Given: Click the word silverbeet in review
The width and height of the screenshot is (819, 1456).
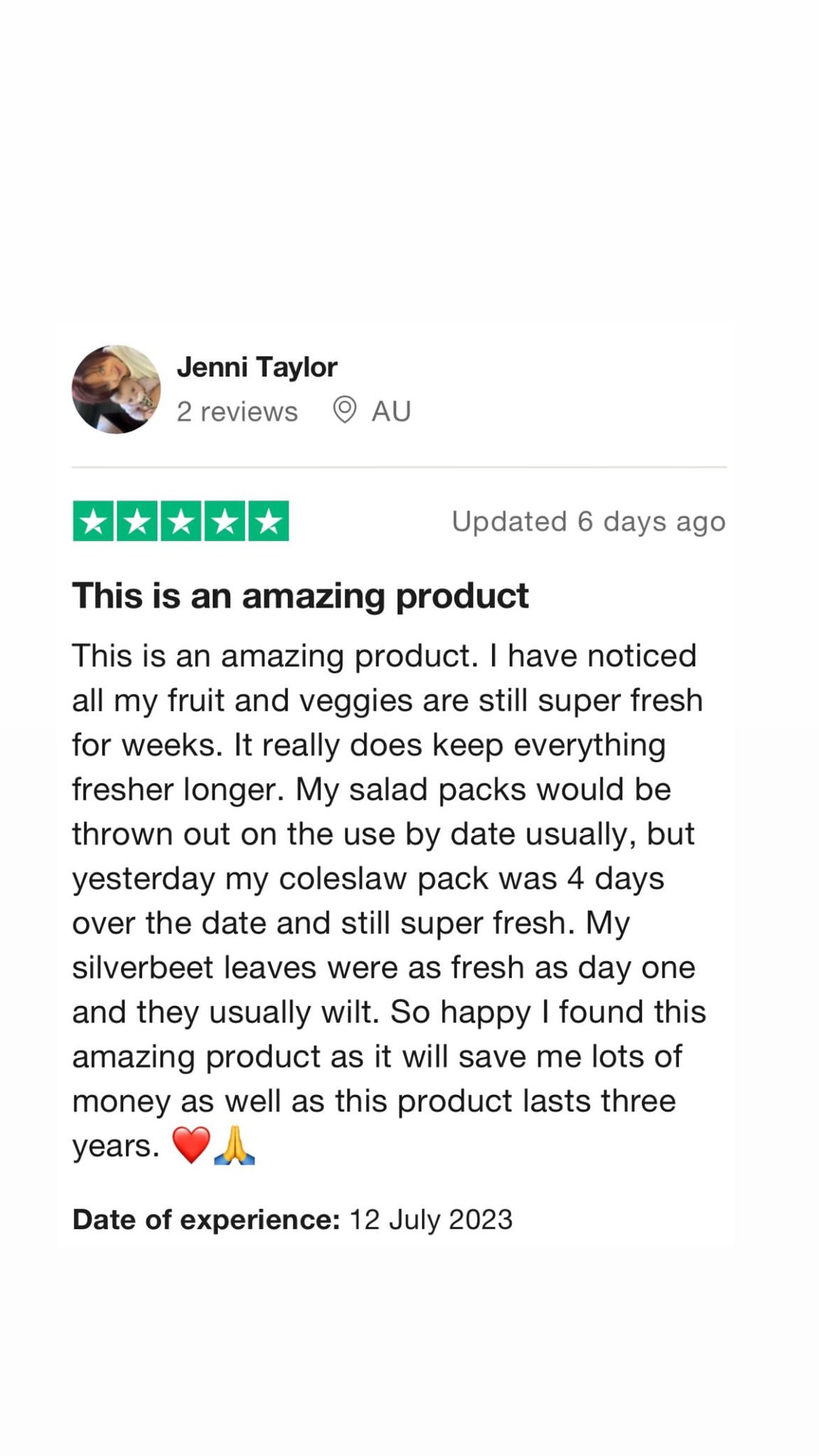Looking at the screenshot, I should pos(143,968).
